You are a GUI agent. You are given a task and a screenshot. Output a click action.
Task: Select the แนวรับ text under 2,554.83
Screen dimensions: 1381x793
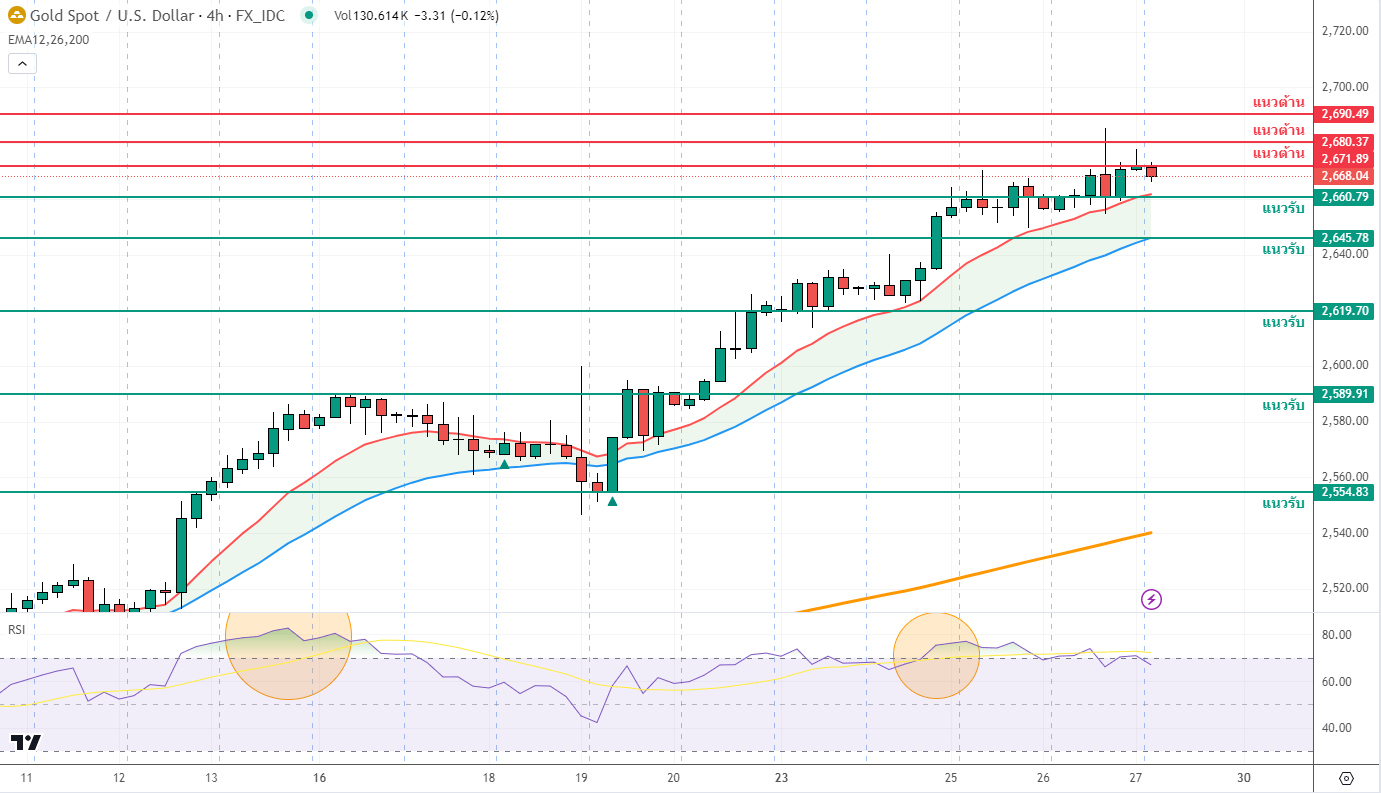1283,503
